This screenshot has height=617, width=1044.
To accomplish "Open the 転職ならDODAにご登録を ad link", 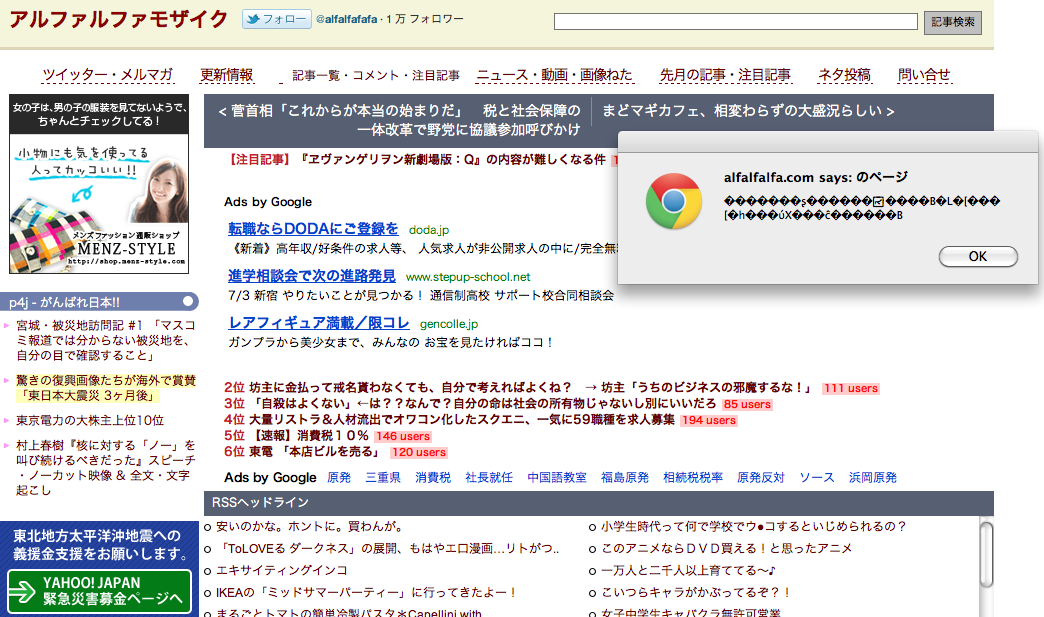I will 313,229.
